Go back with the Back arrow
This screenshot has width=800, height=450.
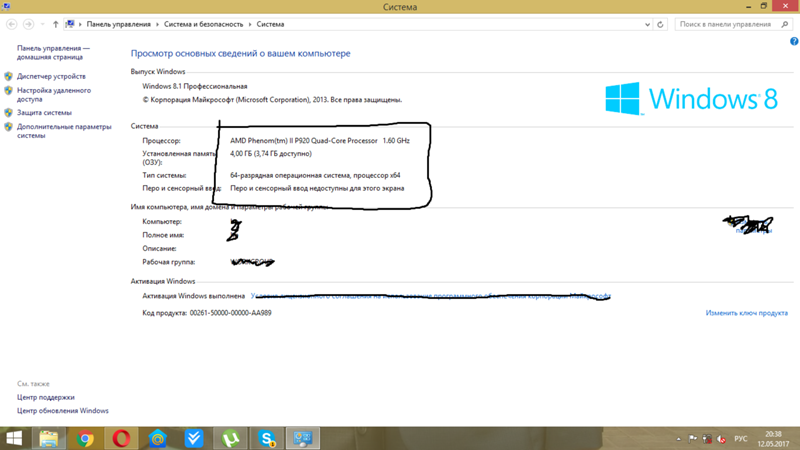click(x=11, y=24)
